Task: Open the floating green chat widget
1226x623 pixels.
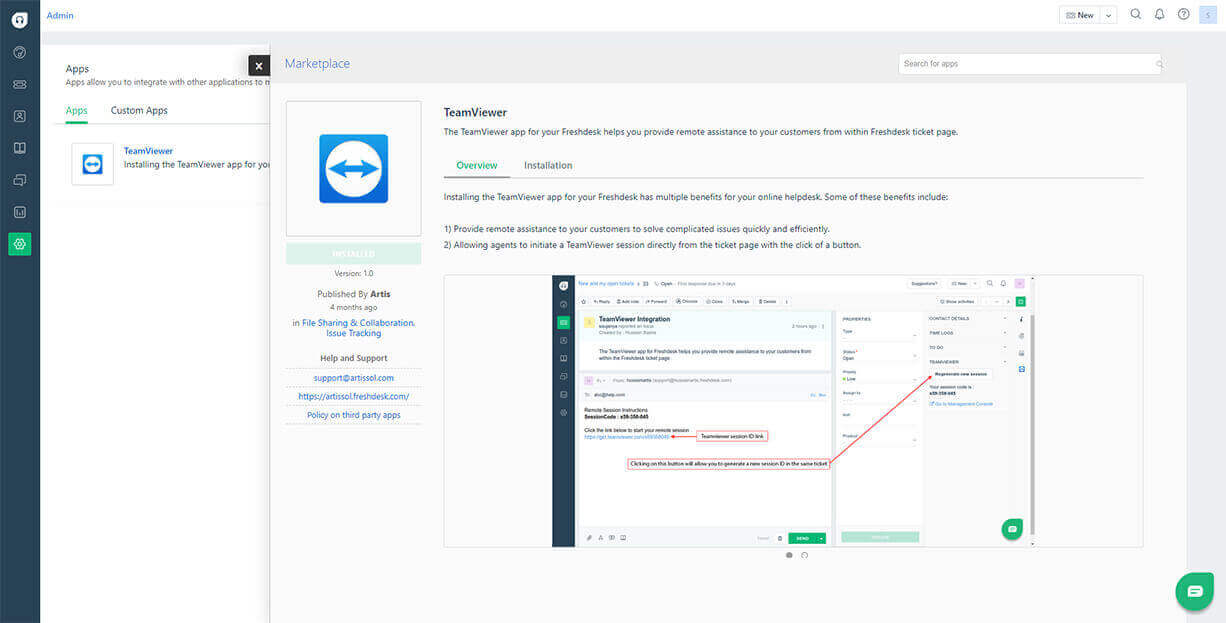Action: coord(1195,591)
